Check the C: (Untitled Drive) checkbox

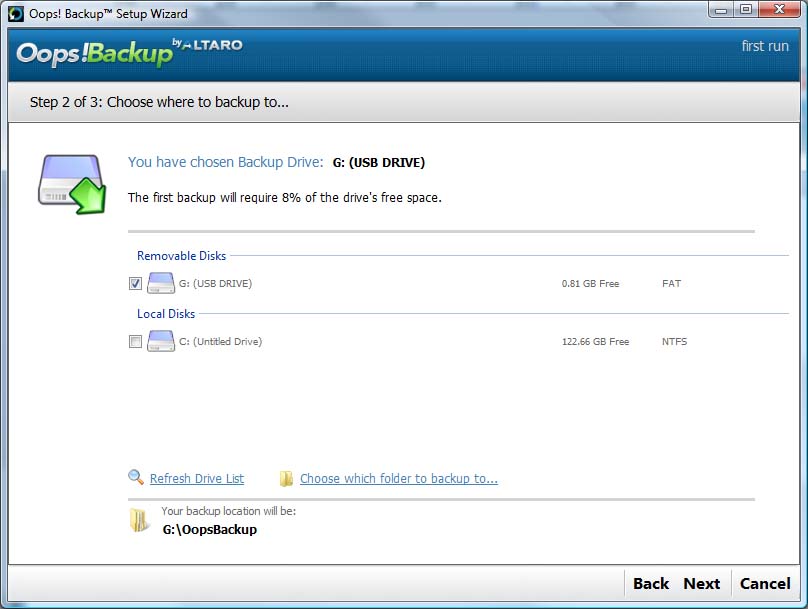(136, 342)
